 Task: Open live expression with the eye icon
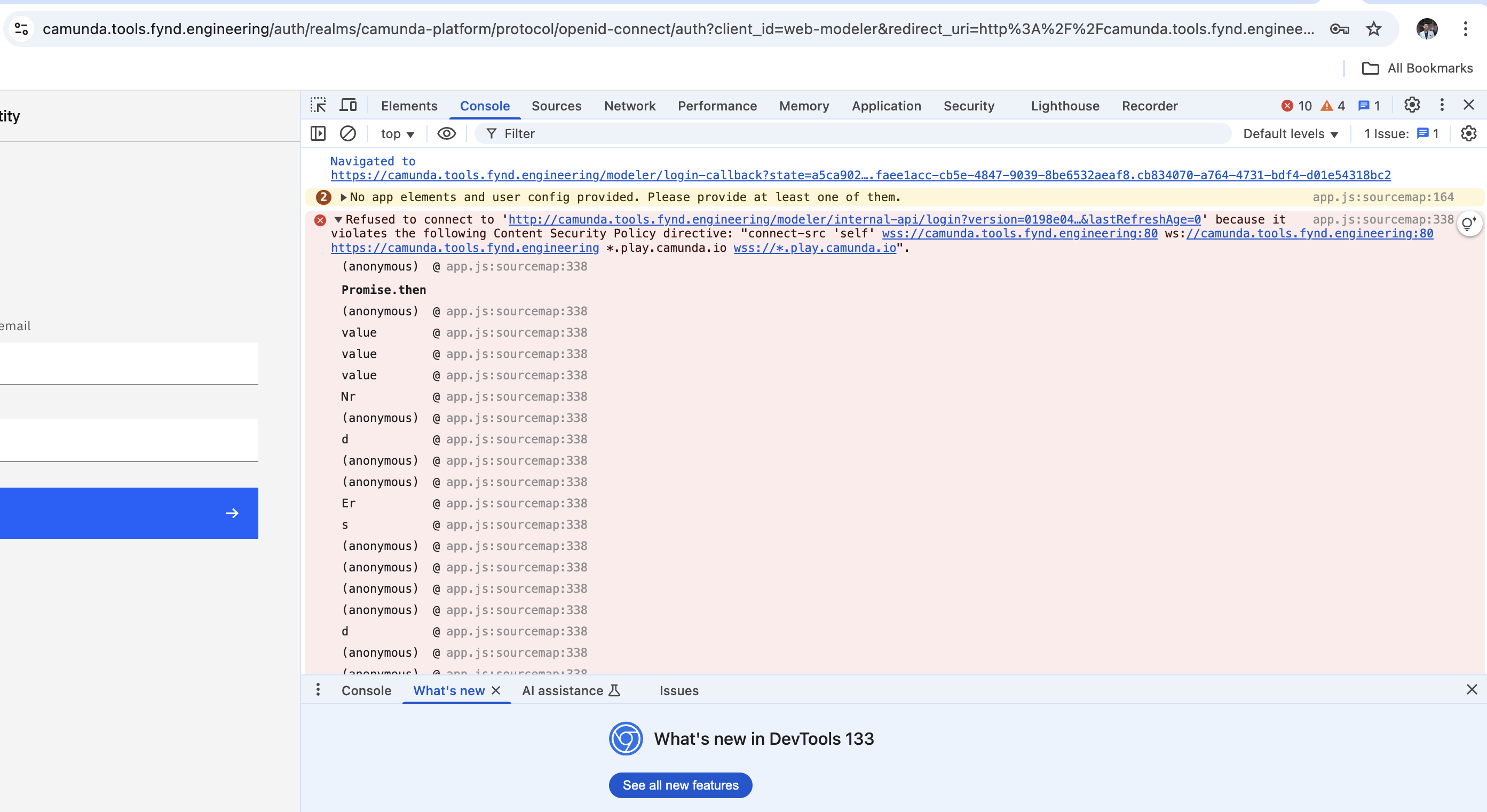[446, 133]
